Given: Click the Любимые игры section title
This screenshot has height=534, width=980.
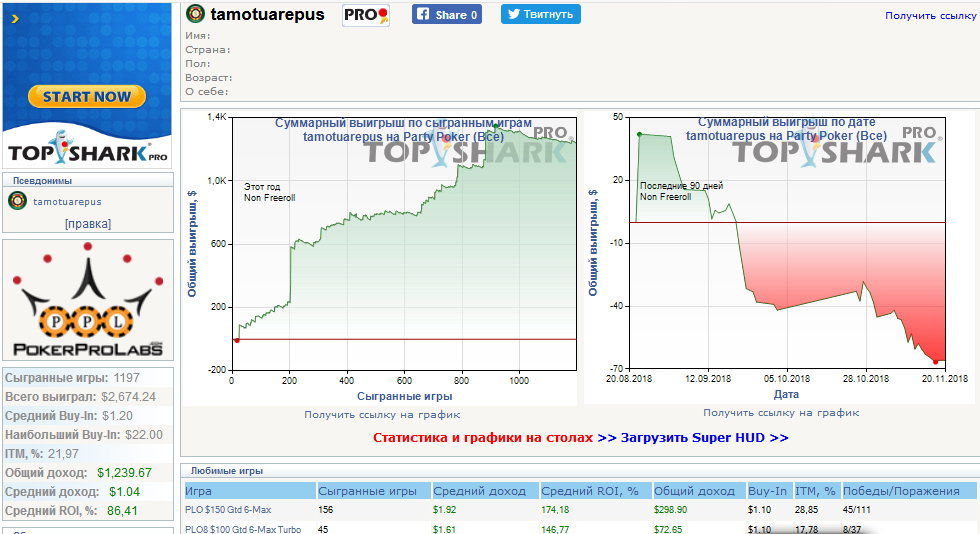Looking at the screenshot, I should pos(227,471).
